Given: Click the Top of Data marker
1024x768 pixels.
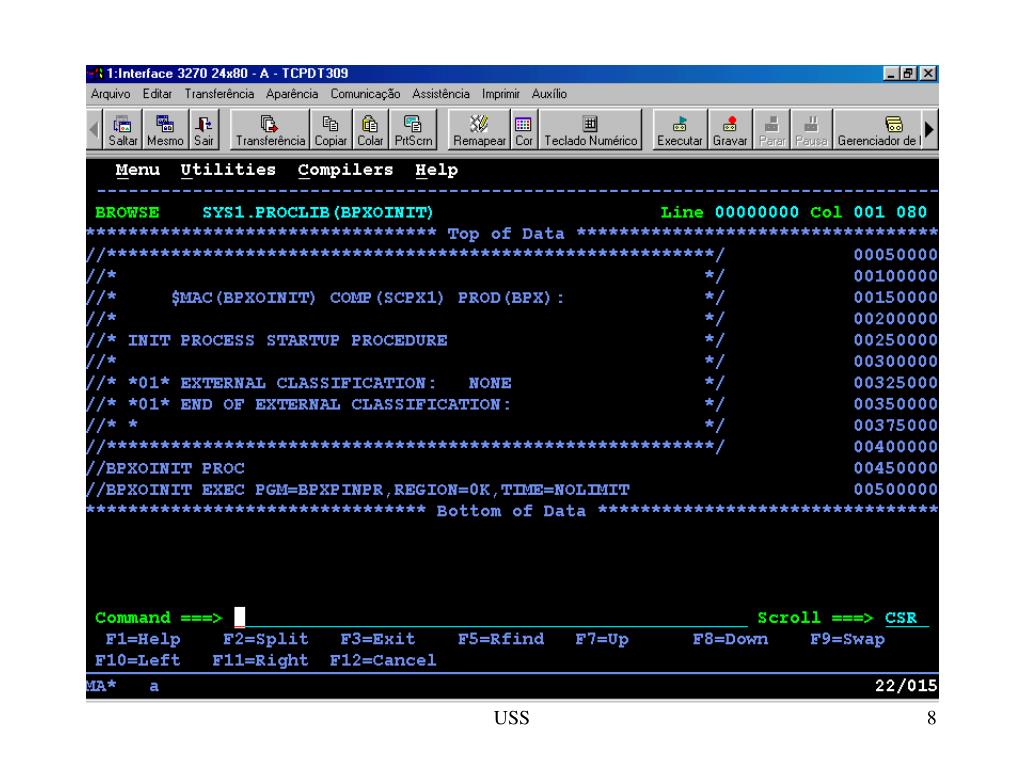Looking at the screenshot, I should tap(506, 234).
